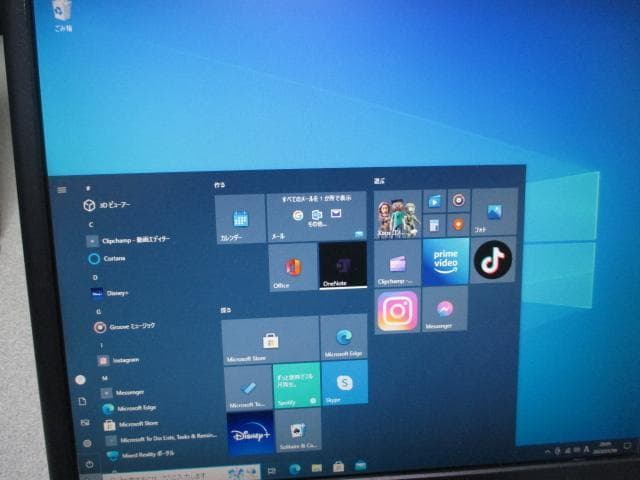The image size is (640, 480).
Task: Click the taskbar search box
Action: point(181,473)
